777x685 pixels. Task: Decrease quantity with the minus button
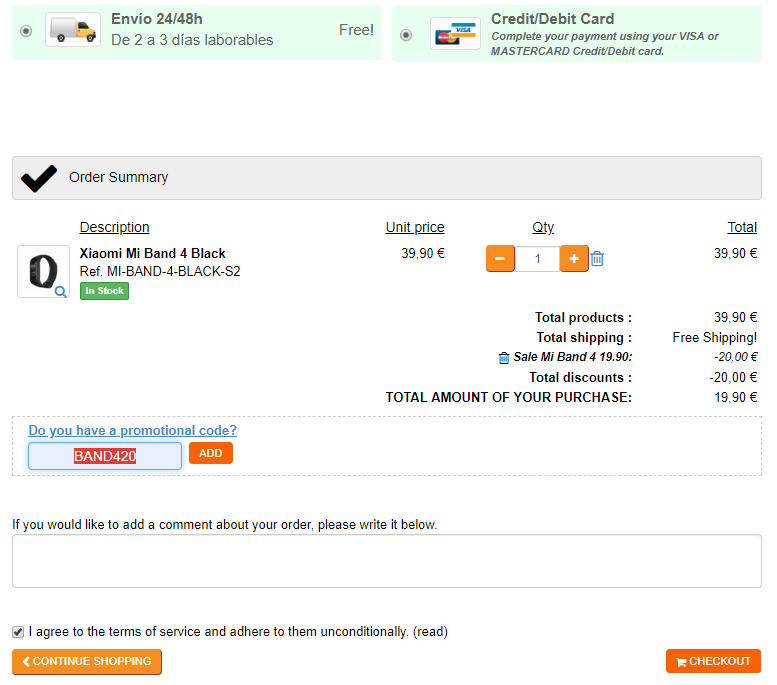click(x=500, y=259)
